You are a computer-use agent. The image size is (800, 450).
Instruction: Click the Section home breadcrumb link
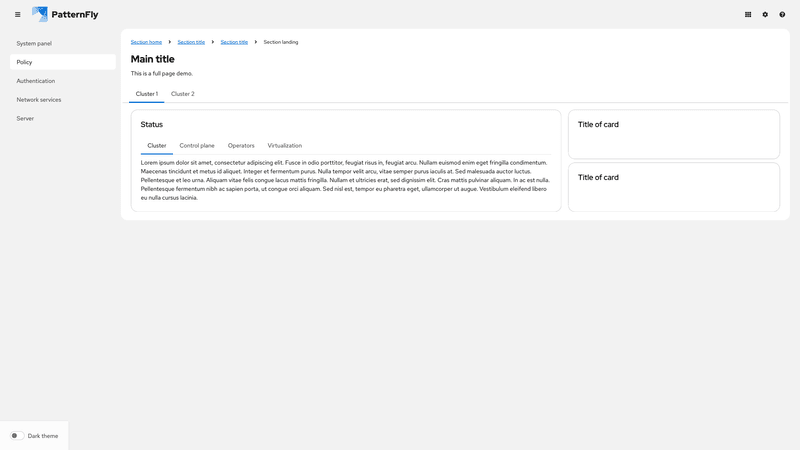click(x=146, y=42)
